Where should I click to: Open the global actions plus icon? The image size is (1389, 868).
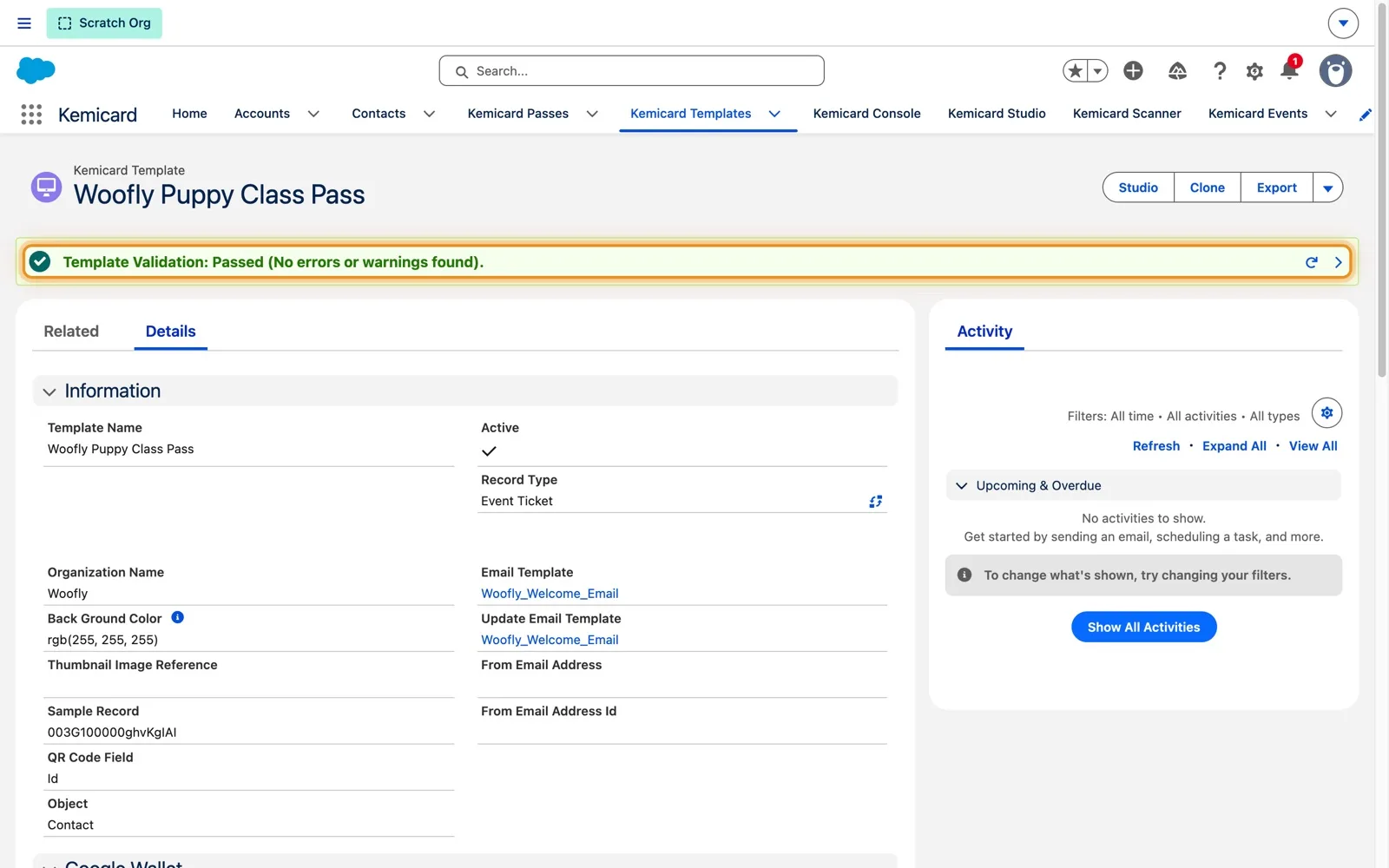[x=1133, y=70]
